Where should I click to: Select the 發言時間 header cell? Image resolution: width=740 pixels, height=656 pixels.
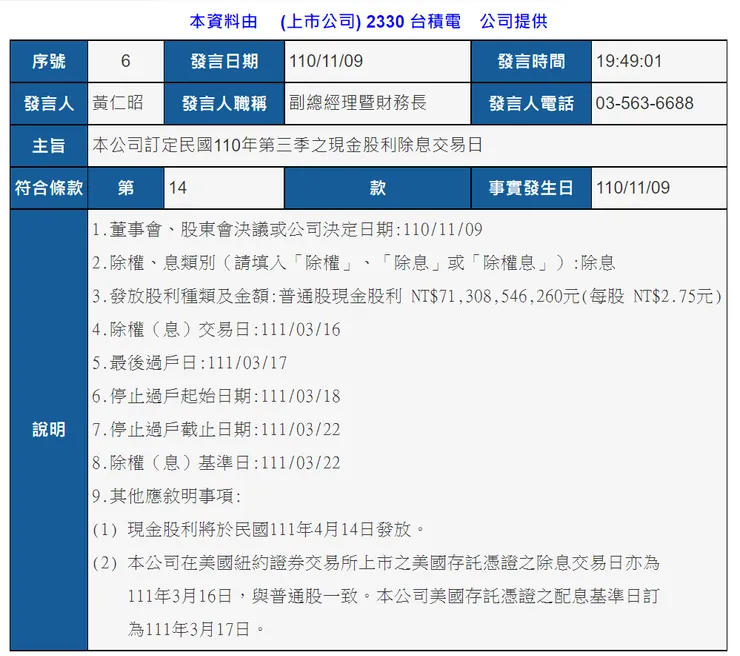531,61
